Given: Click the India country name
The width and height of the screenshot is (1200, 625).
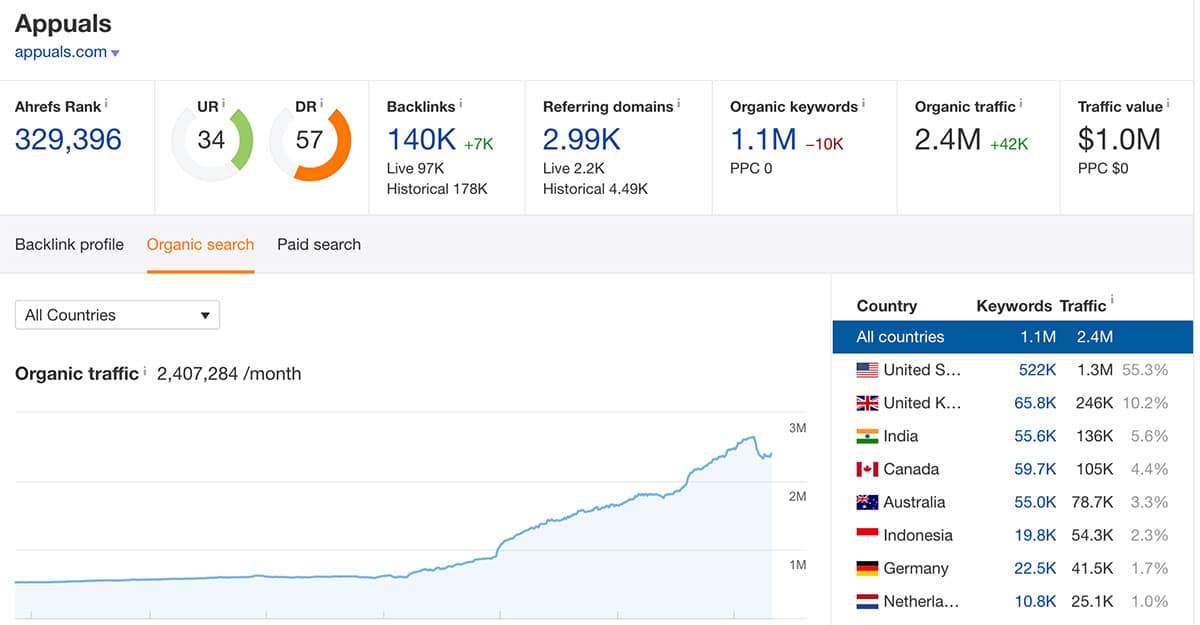Looking at the screenshot, I should [901, 436].
